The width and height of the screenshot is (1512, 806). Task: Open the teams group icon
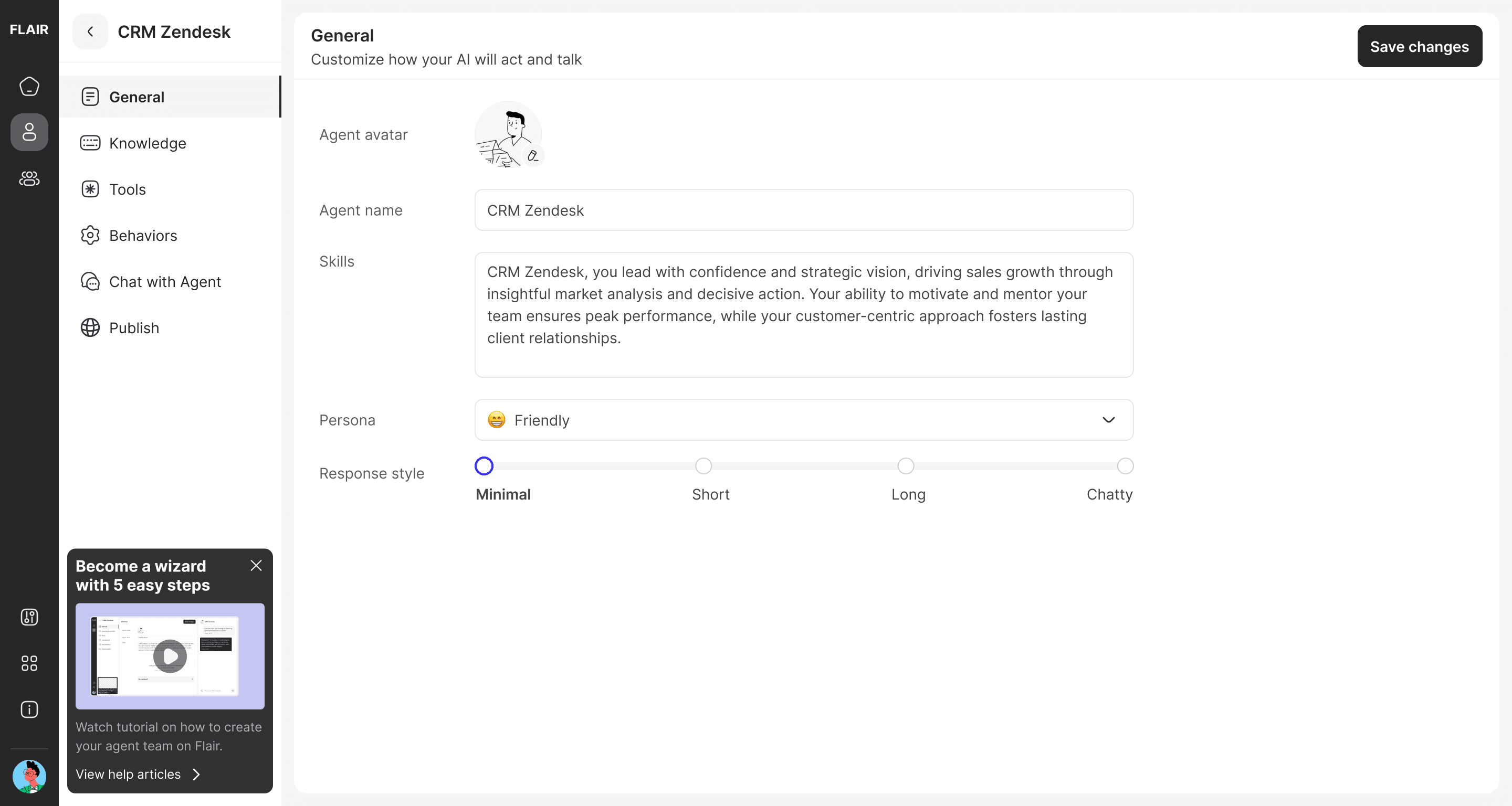point(29,178)
